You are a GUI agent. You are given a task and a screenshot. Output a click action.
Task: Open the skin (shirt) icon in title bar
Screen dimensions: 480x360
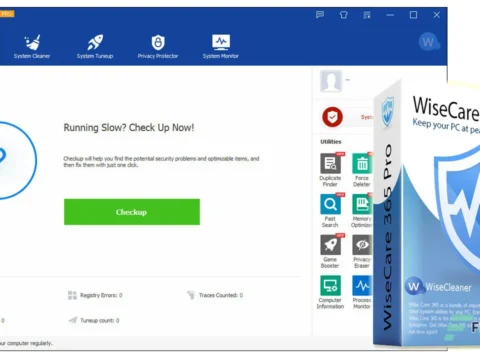tap(344, 15)
